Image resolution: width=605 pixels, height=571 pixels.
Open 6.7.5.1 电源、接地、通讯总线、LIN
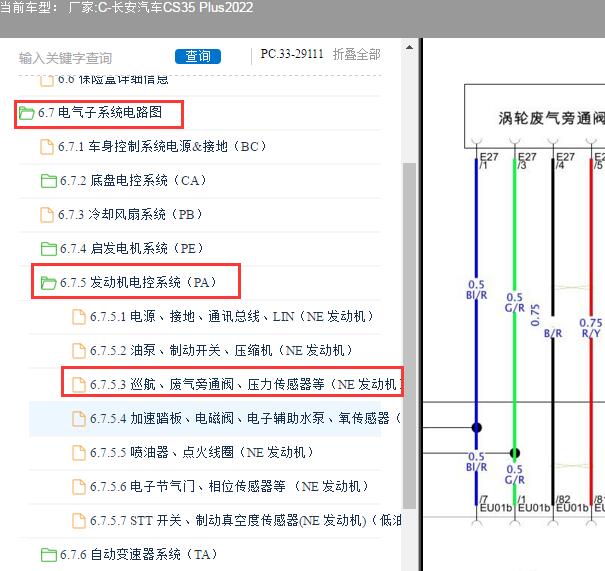[x=232, y=316]
